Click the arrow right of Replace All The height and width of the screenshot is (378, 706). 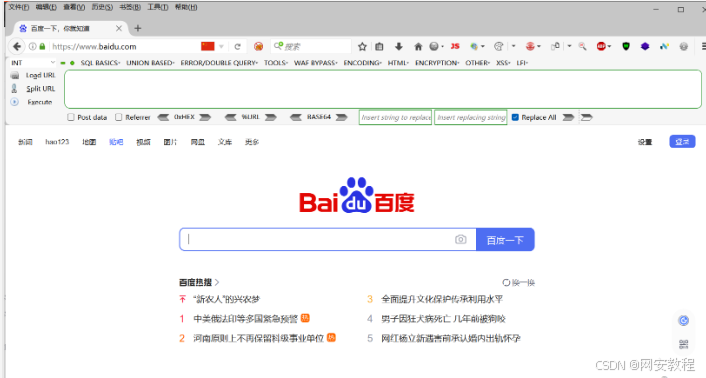pyautogui.click(x=569, y=117)
